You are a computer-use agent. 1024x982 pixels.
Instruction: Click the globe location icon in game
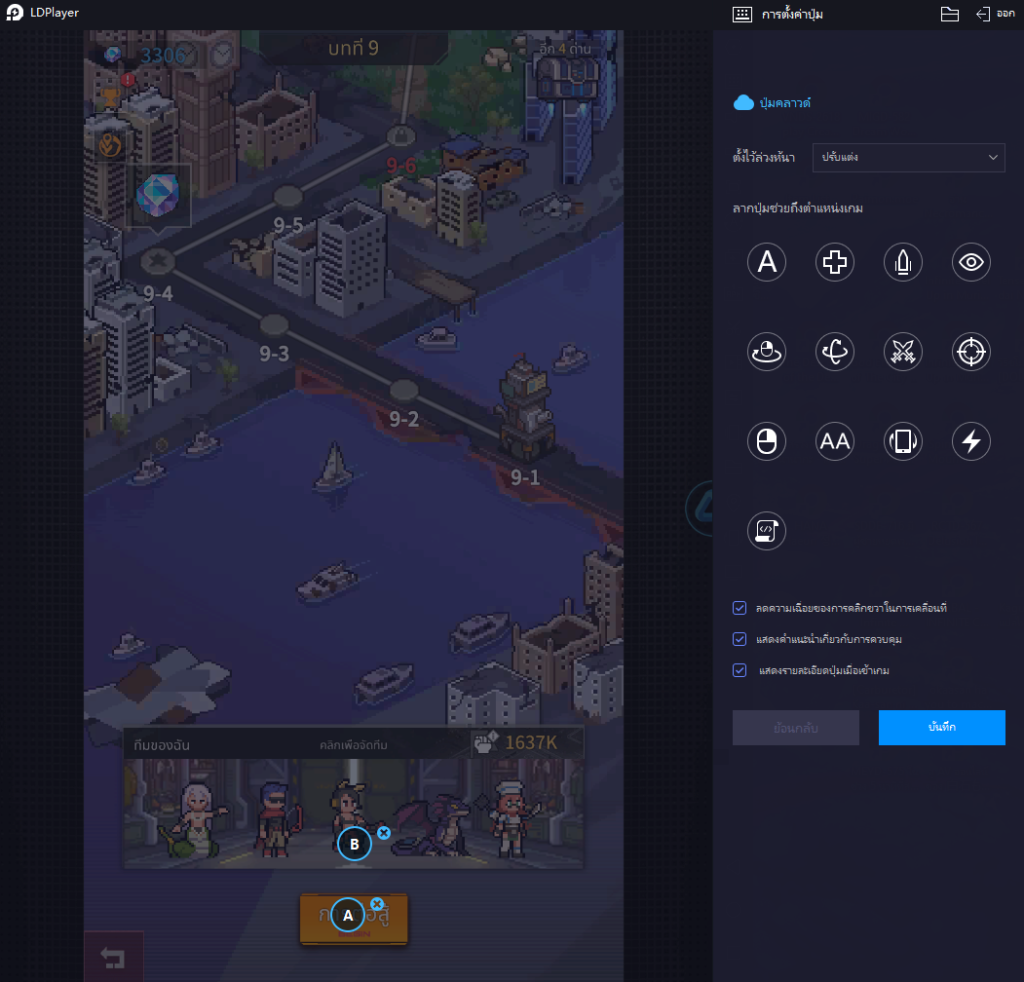110,145
